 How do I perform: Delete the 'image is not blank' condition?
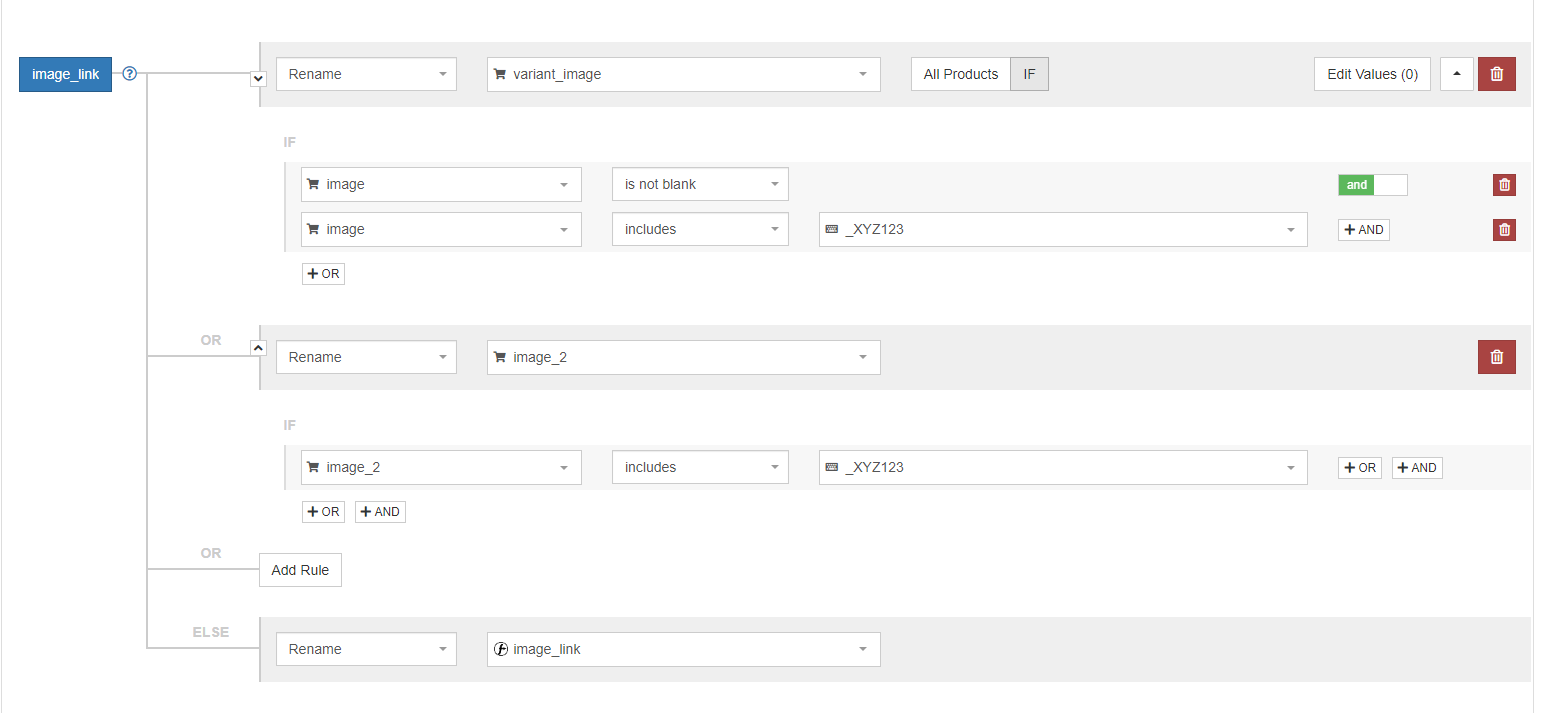[x=1504, y=185]
